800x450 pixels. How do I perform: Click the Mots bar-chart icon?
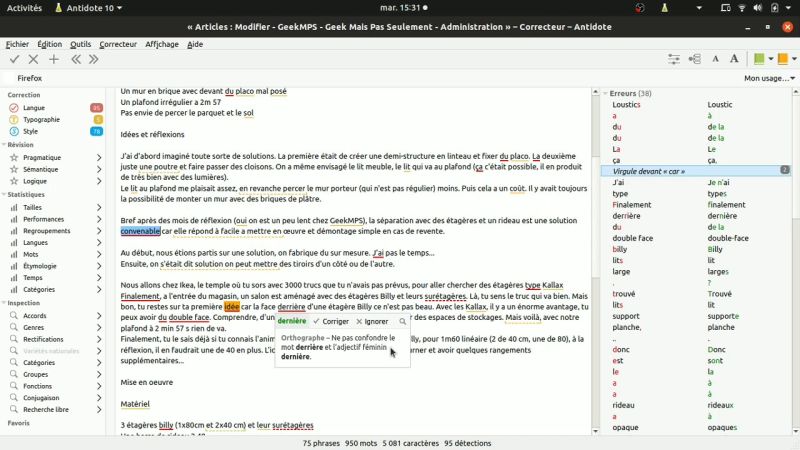tap(14, 255)
